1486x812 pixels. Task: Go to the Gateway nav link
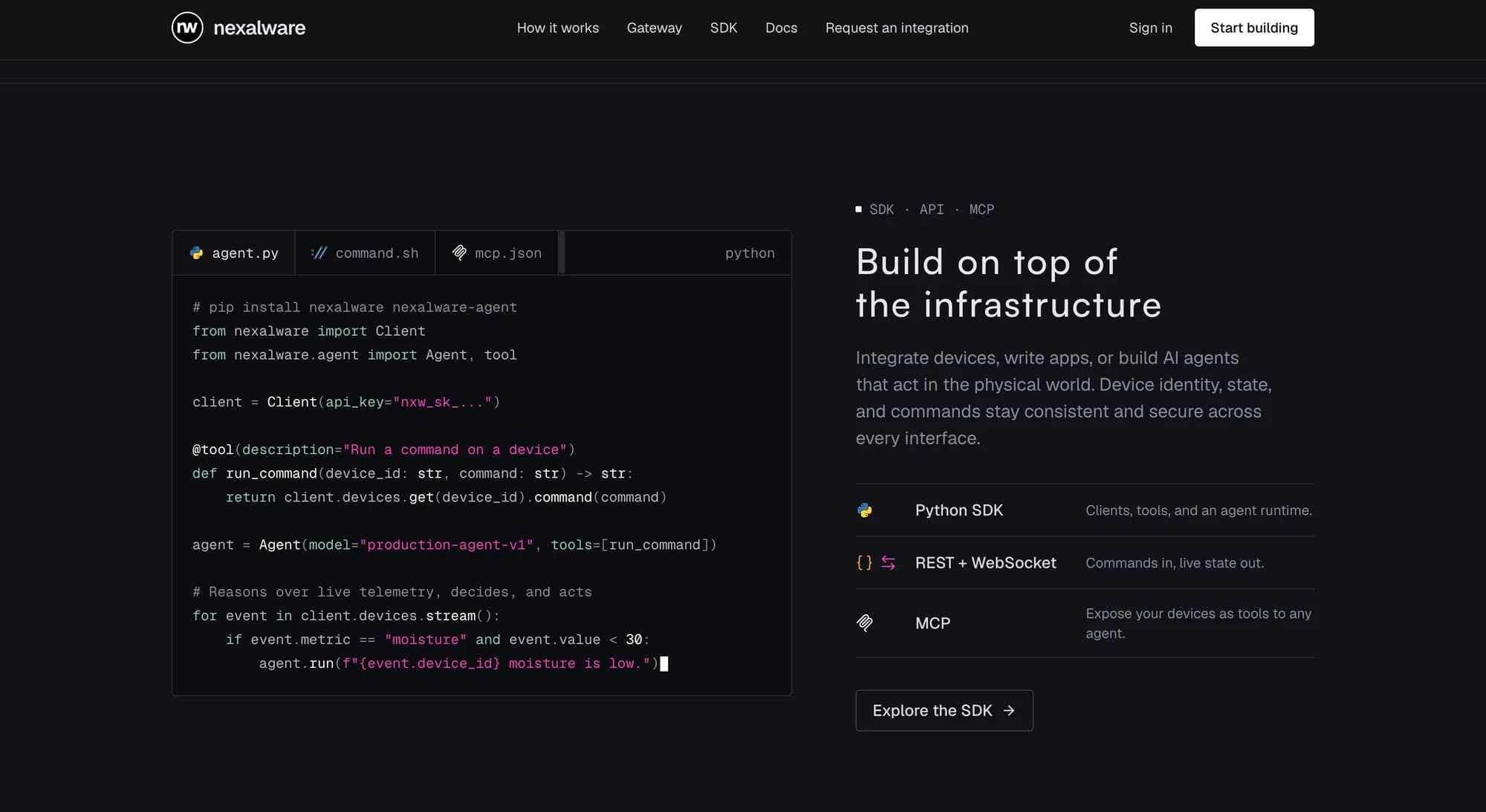tap(655, 28)
